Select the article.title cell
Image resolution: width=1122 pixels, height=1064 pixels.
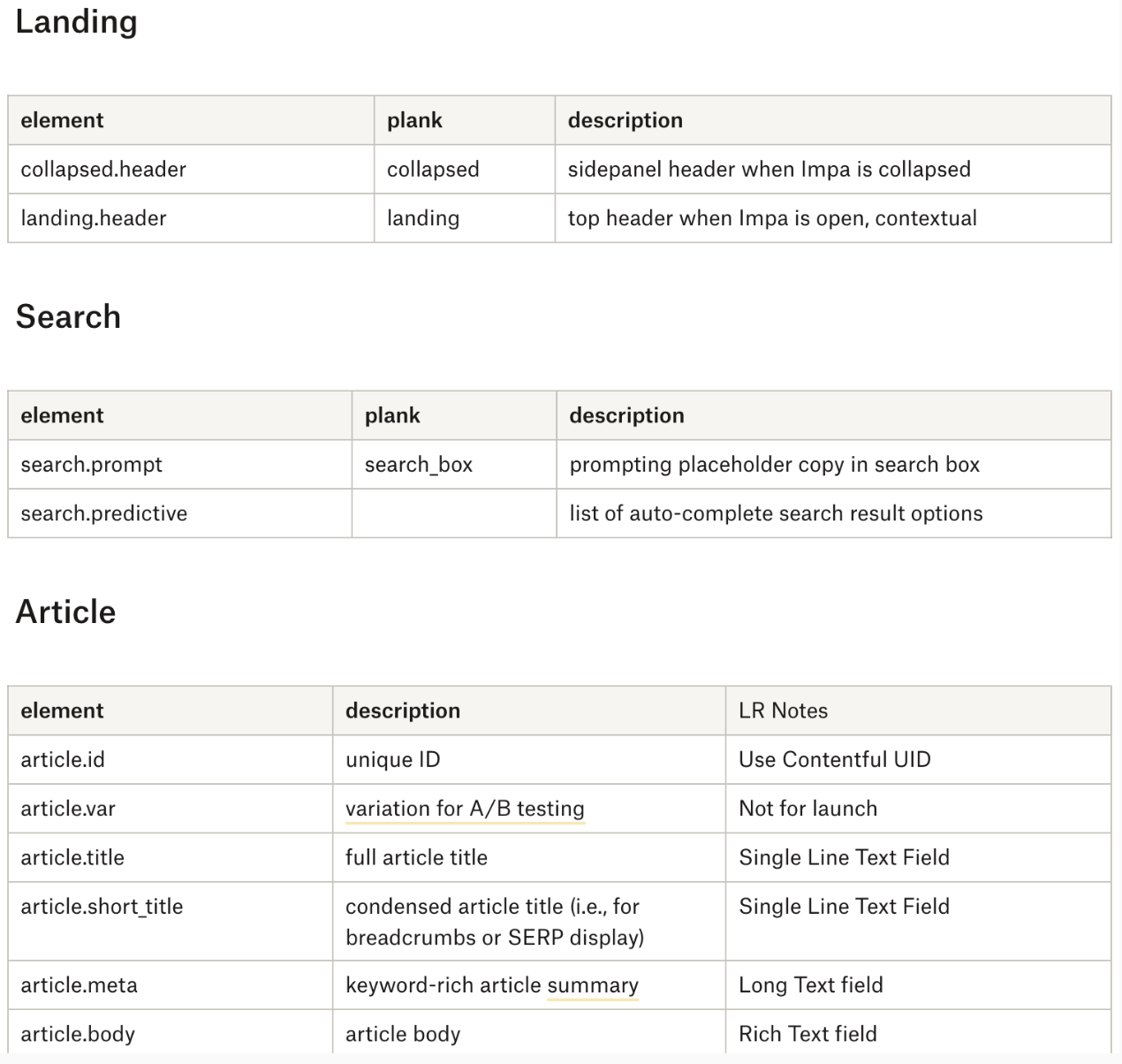171,857
